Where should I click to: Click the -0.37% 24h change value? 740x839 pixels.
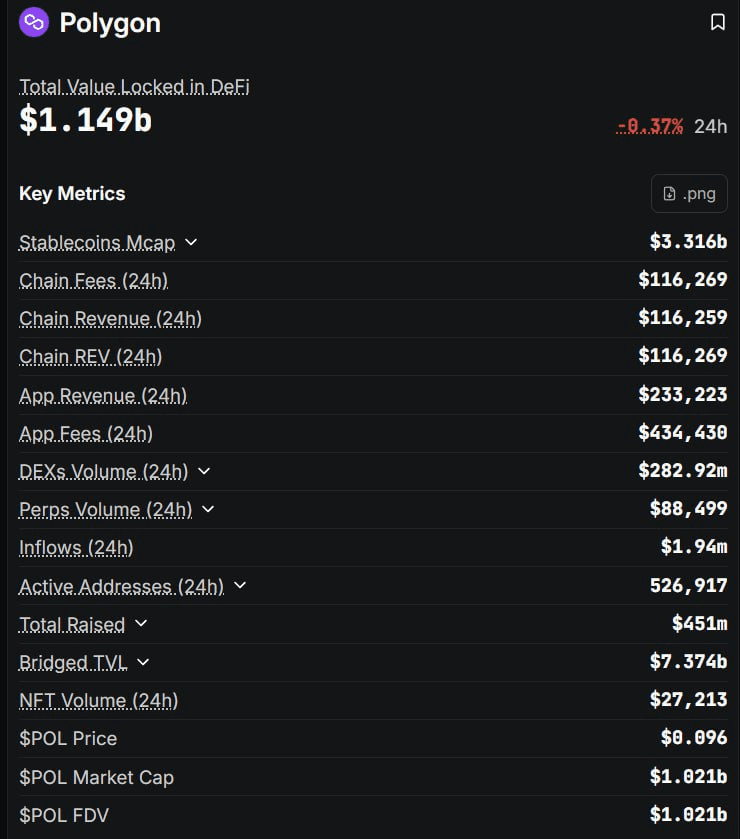(650, 126)
